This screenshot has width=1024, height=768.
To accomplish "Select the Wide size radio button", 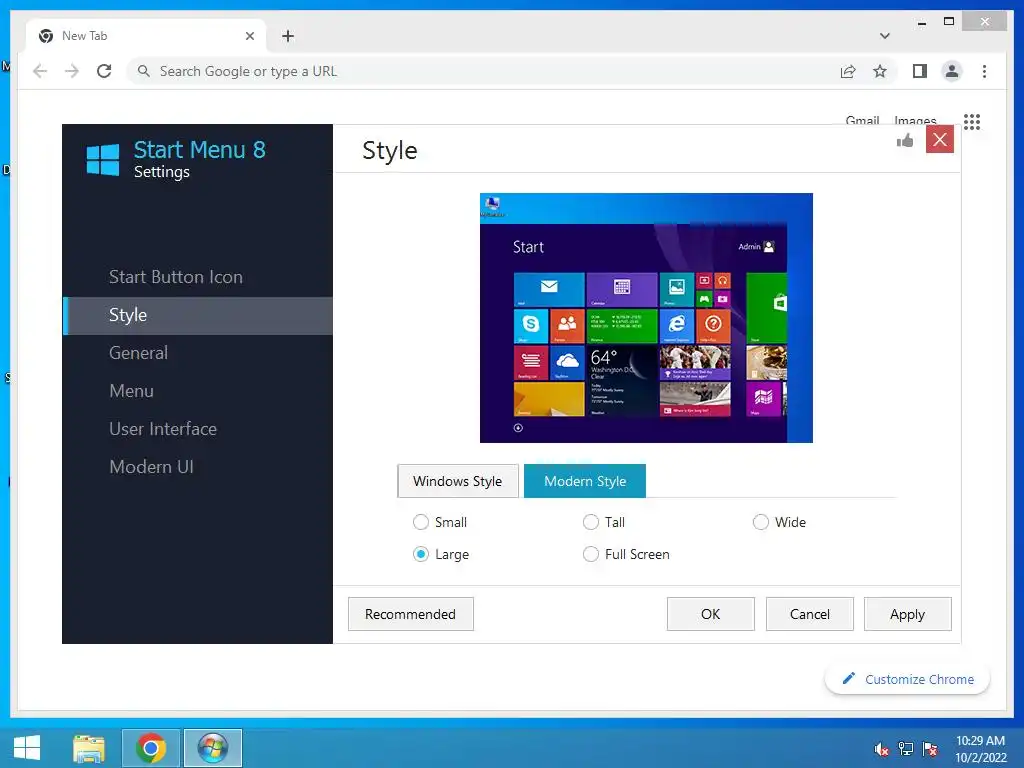I will tap(760, 522).
